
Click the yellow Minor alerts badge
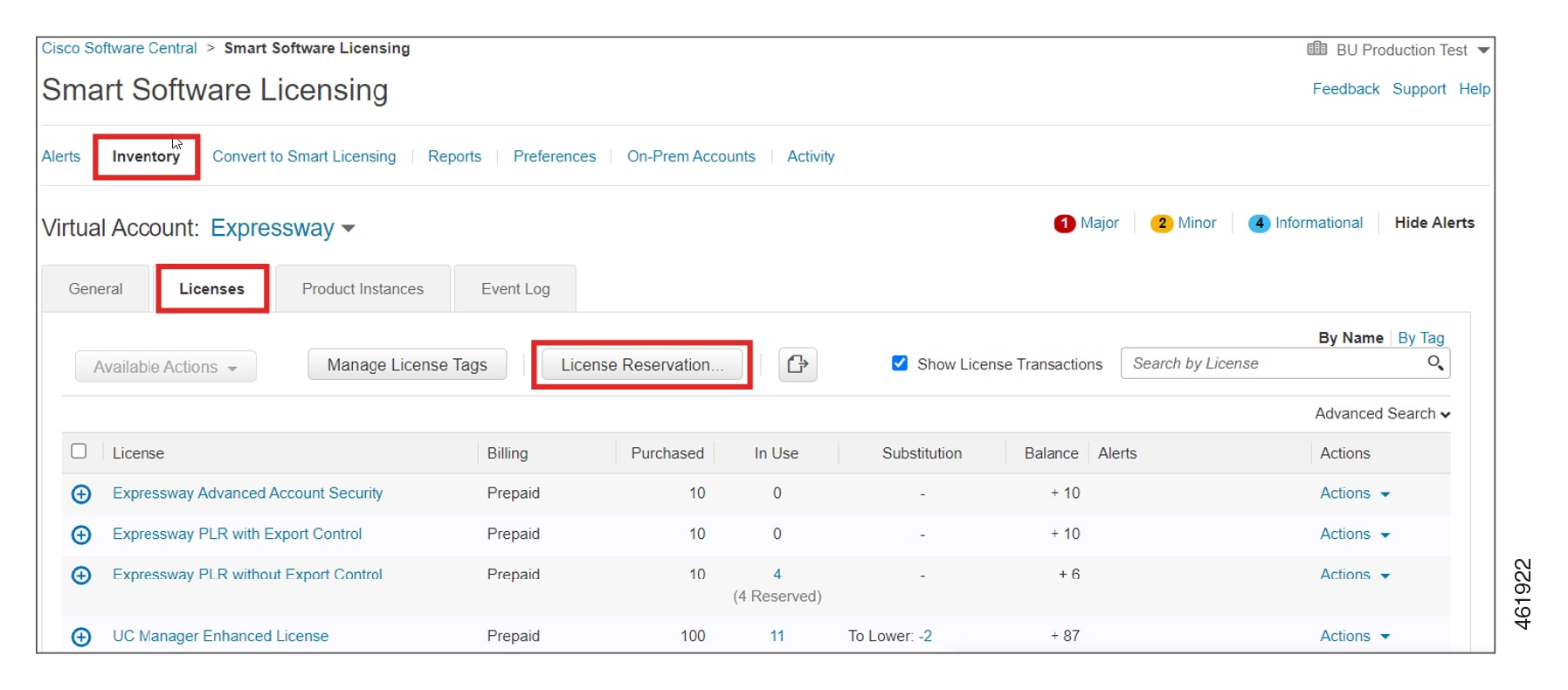[1162, 224]
